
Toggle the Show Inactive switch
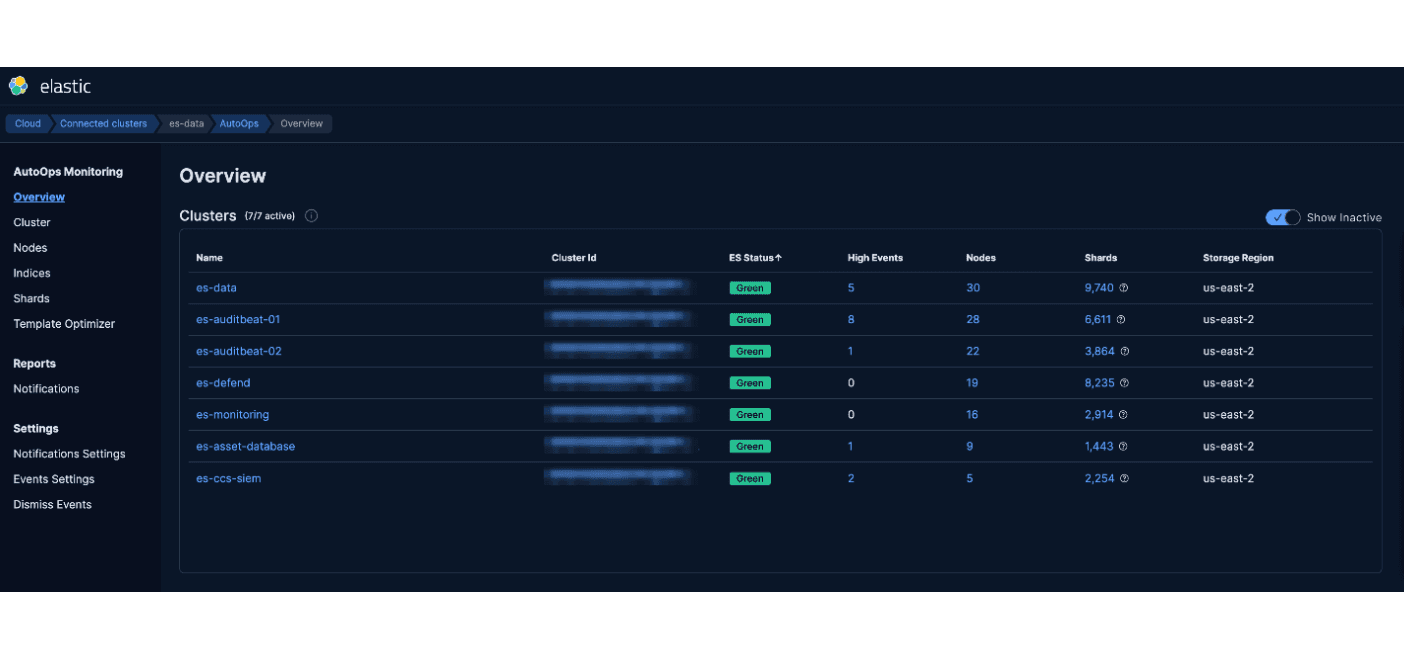tap(1282, 217)
